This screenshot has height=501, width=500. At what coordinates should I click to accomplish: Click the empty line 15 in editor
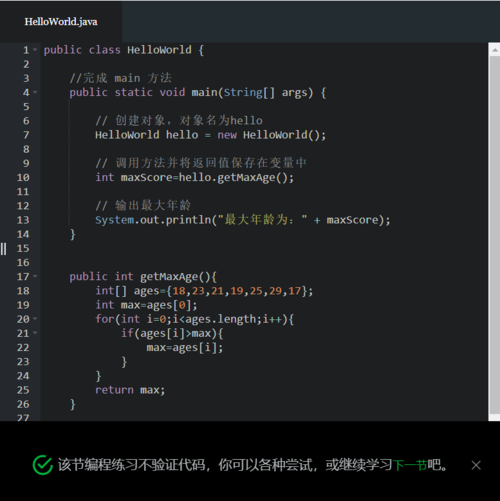(x=263, y=248)
